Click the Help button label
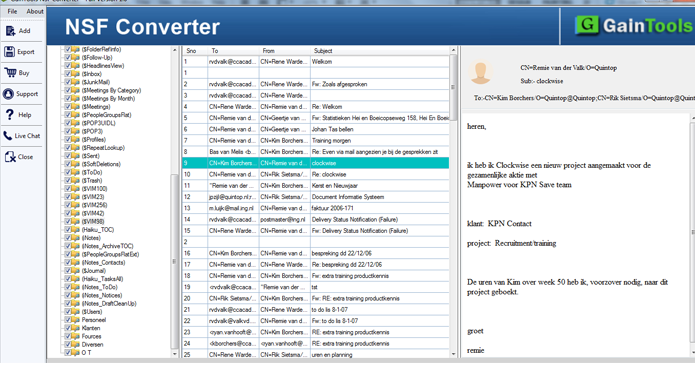The width and height of the screenshot is (695, 366). [x=25, y=115]
